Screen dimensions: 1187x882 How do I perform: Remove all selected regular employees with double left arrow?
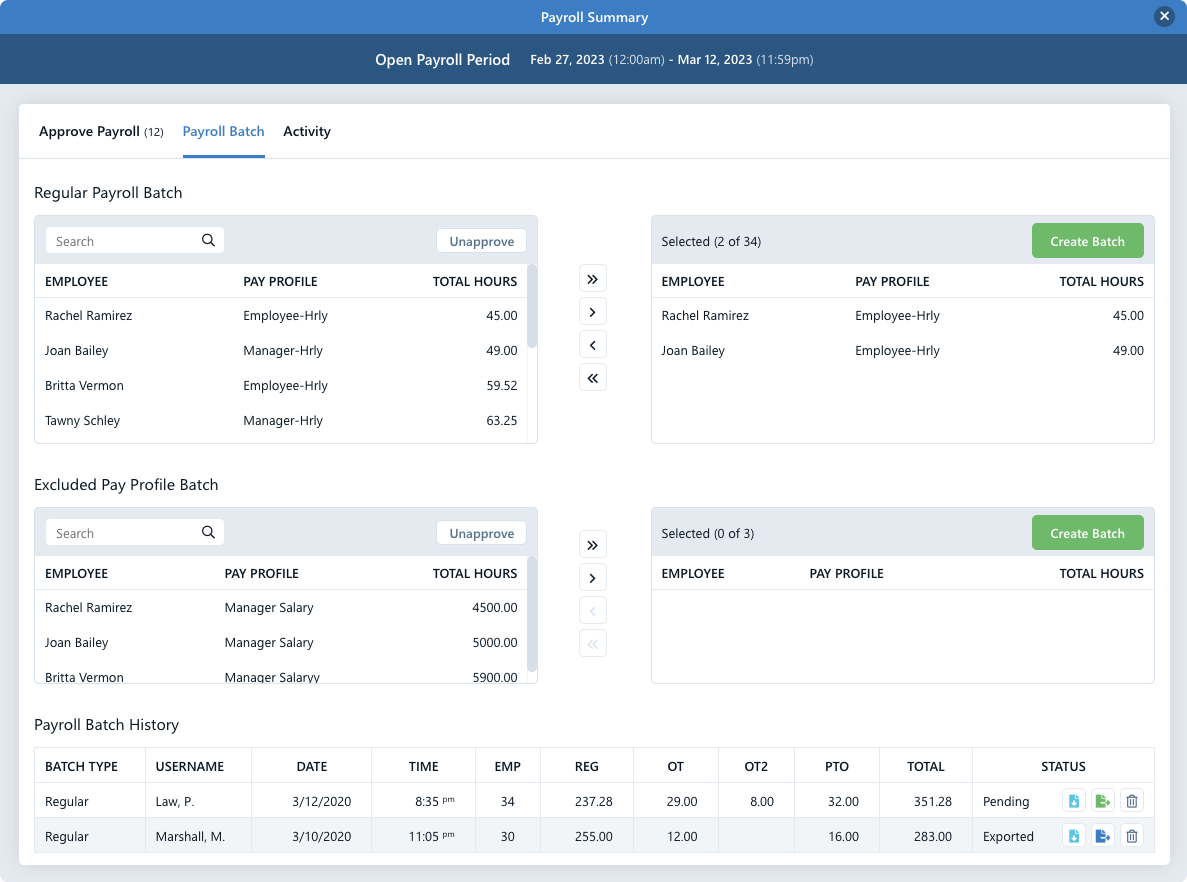(592, 377)
